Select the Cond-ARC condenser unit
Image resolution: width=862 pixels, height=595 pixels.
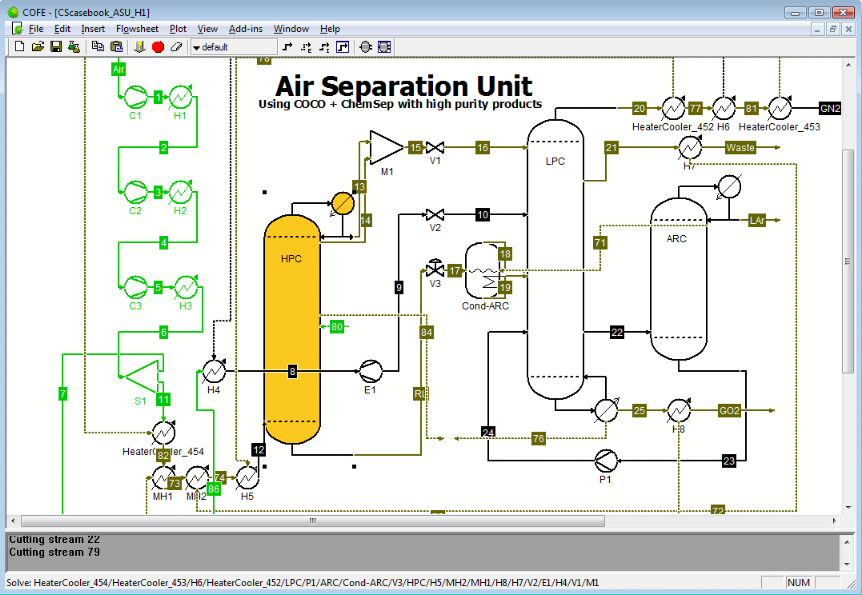pos(485,271)
